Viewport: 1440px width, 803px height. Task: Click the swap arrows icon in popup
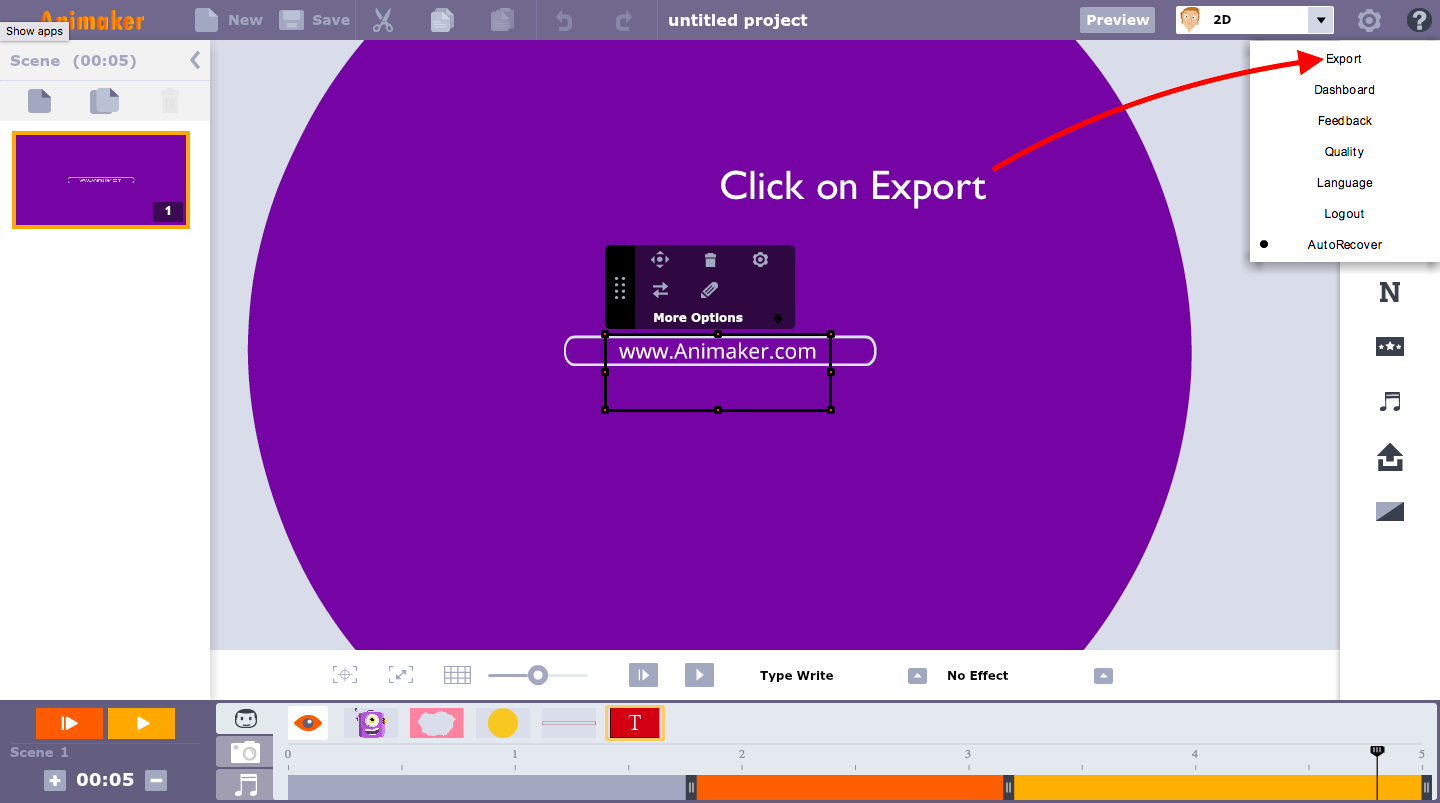pyautogui.click(x=660, y=290)
